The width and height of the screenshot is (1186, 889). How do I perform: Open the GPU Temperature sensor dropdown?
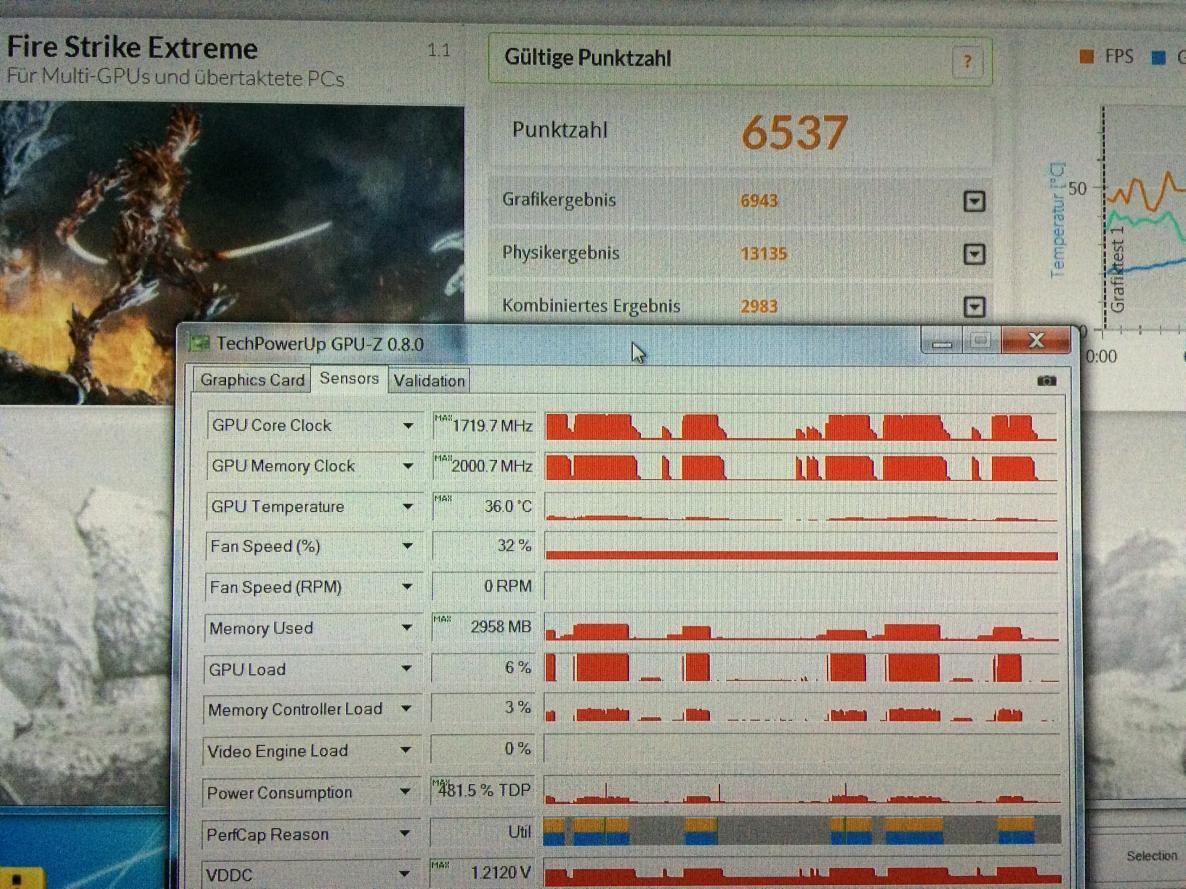click(408, 506)
